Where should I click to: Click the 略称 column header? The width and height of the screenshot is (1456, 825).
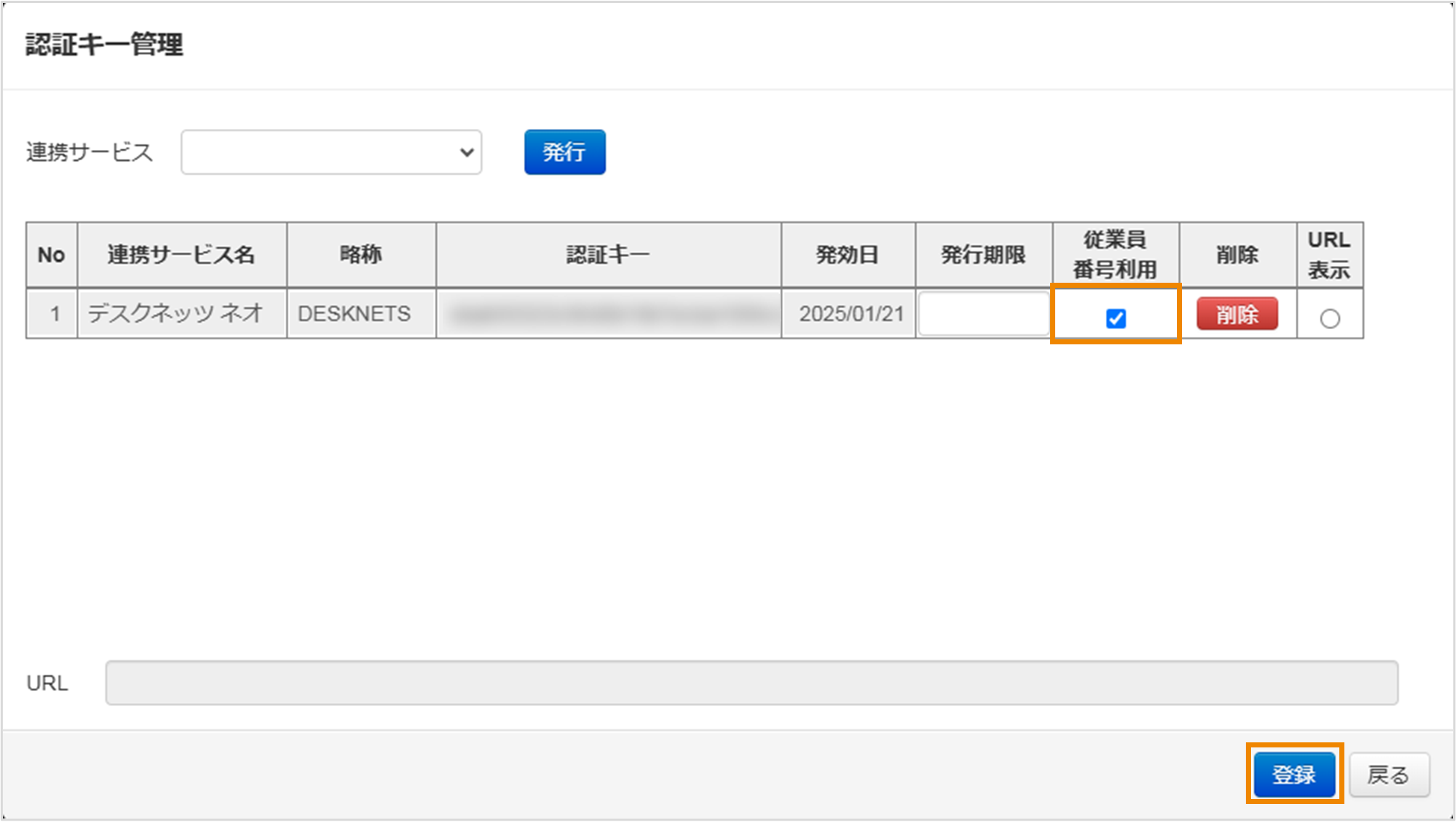(361, 254)
